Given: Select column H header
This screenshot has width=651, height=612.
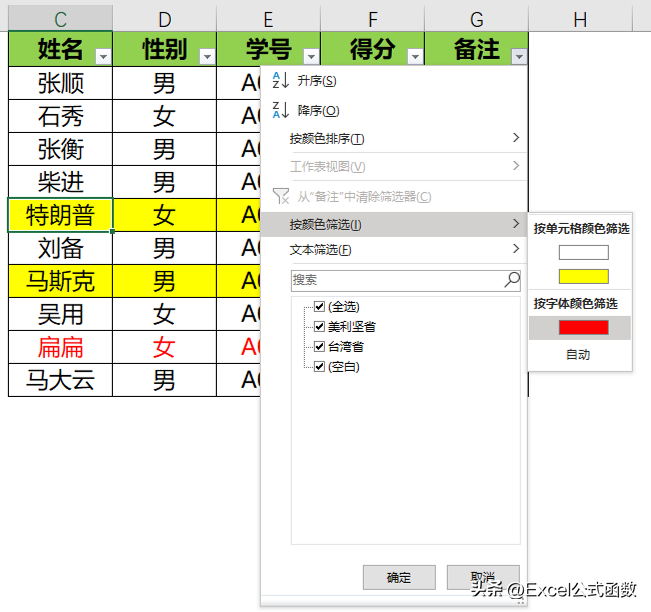Looking at the screenshot, I should tap(580, 19).
